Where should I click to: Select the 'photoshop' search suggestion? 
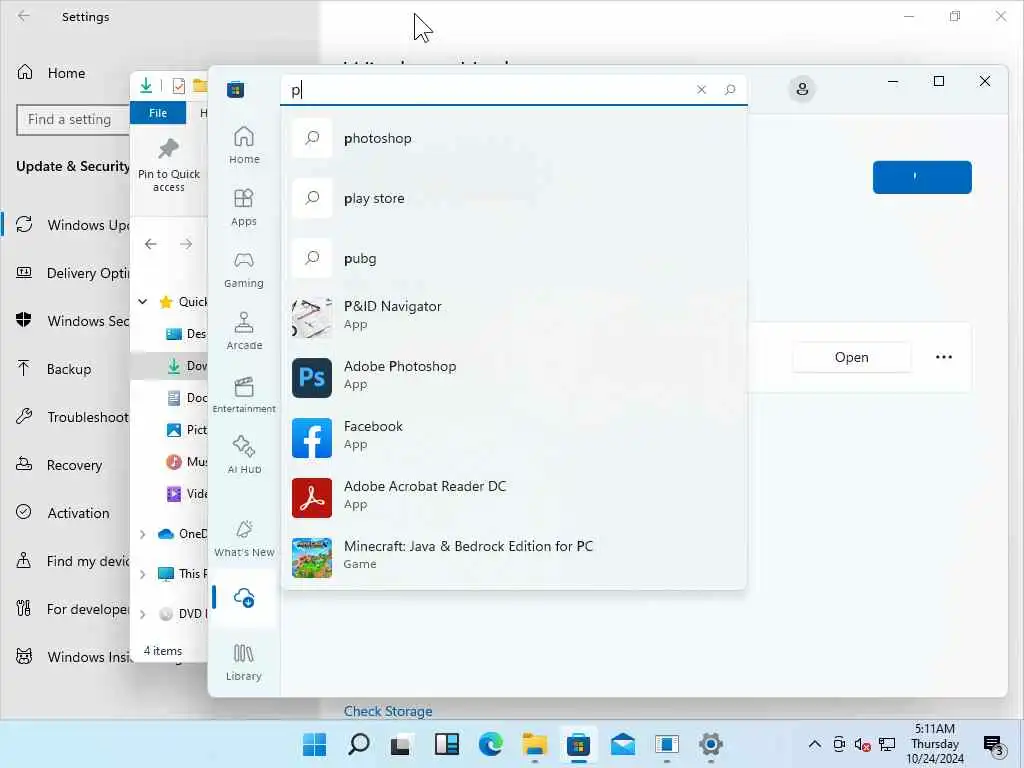pyautogui.click(x=514, y=138)
